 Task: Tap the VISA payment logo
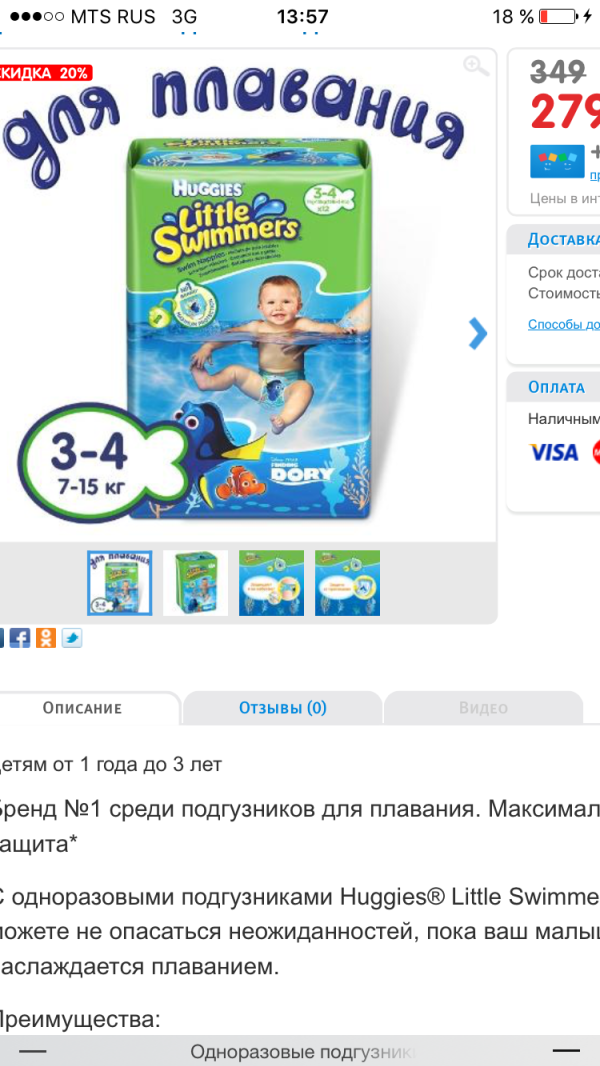554,452
